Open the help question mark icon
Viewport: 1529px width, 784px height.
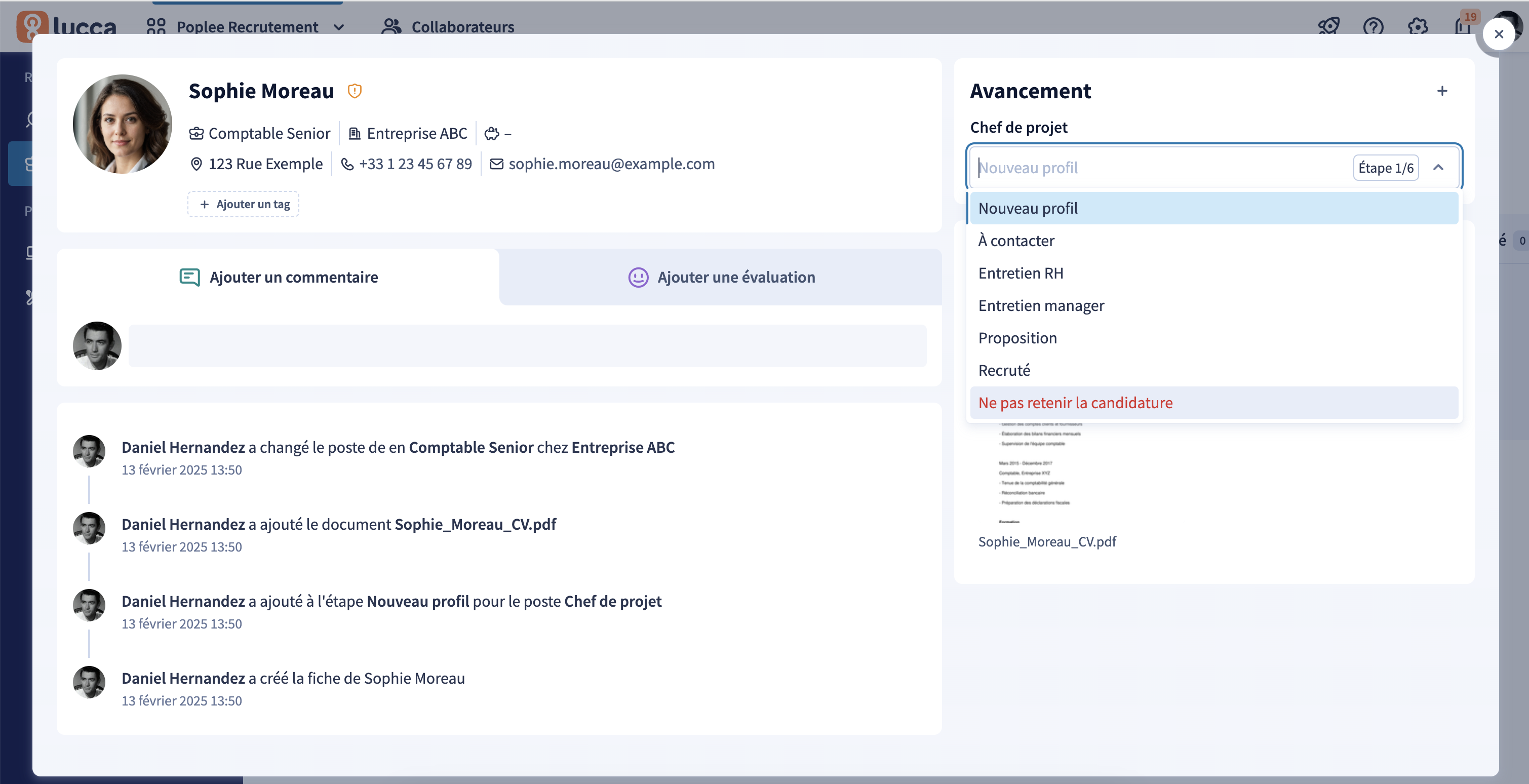point(1373,26)
